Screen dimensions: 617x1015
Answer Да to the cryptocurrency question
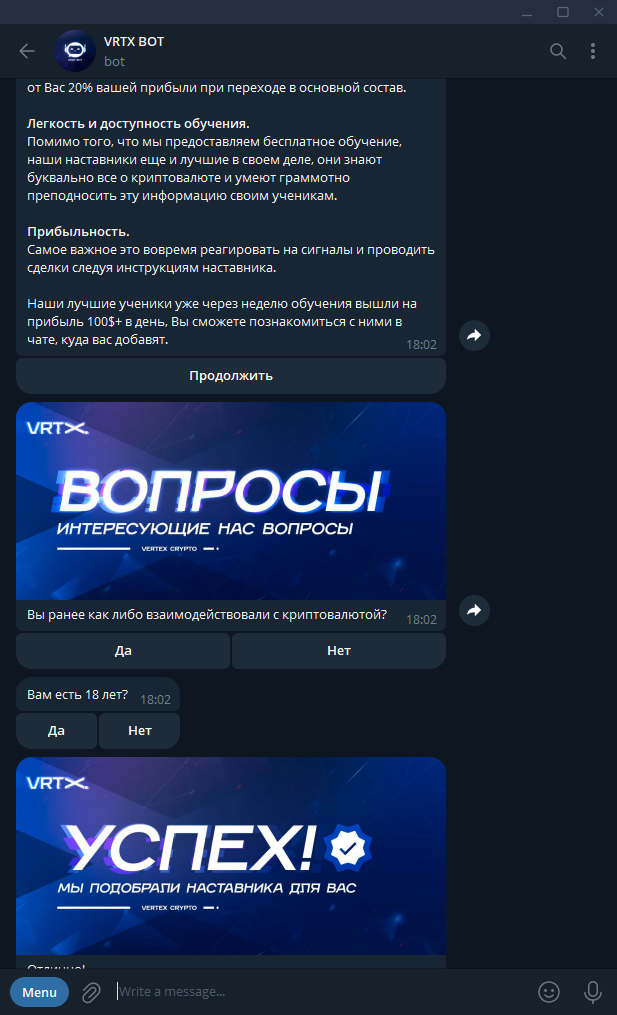tap(123, 651)
